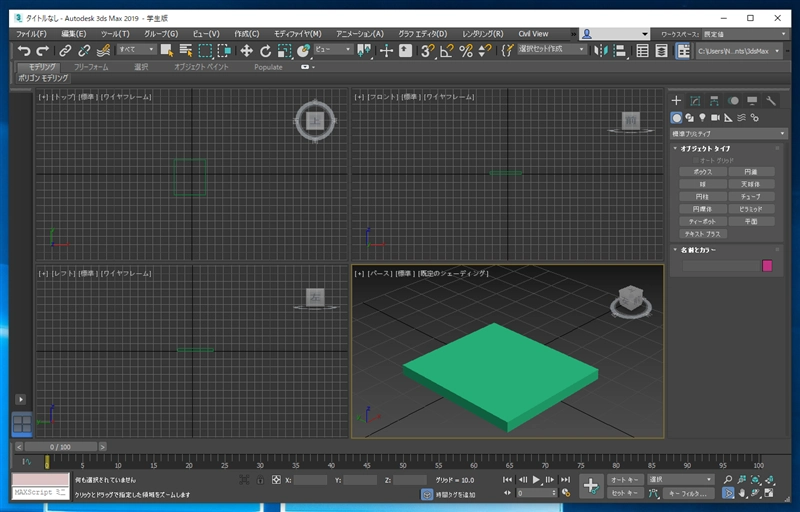Select the Cameras category icon
The image size is (800, 512).
[x=715, y=118]
